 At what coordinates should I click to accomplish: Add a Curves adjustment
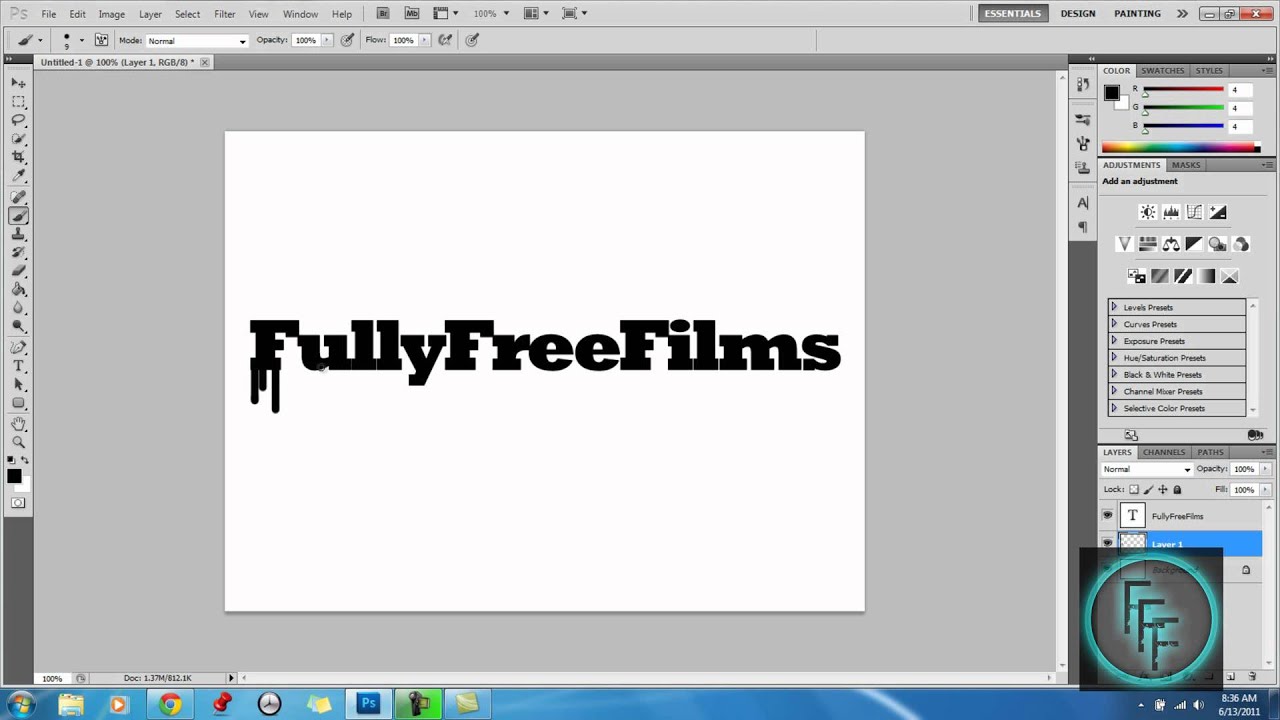point(1194,212)
